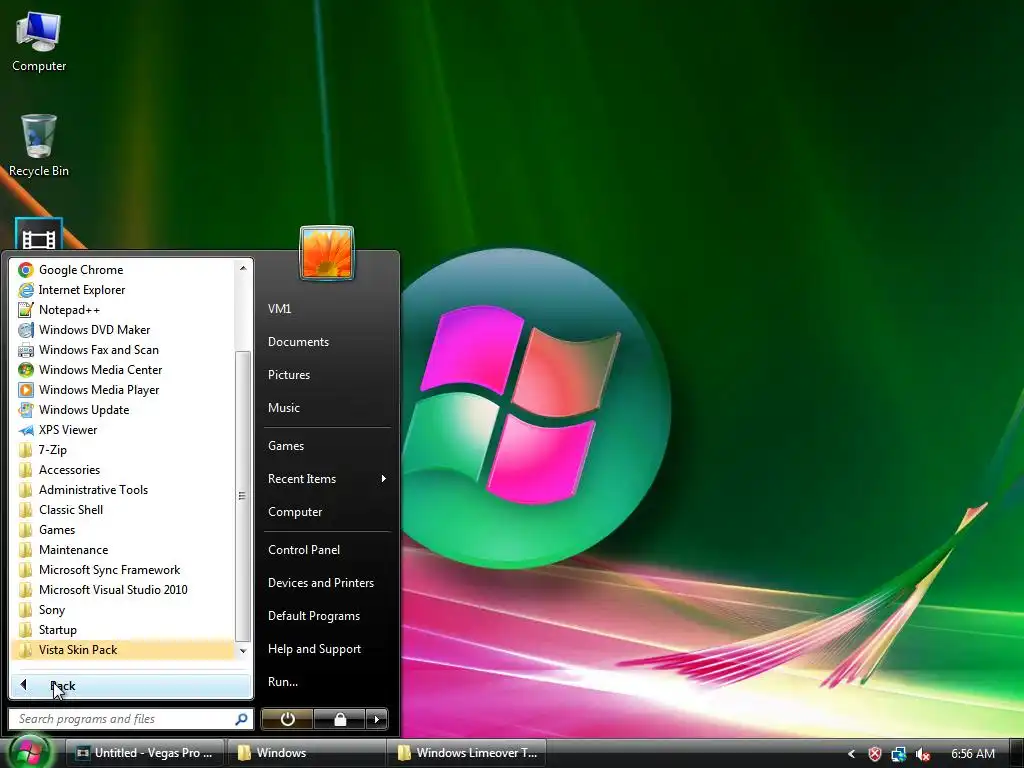Expand the Recent Items submenu
1024x768 pixels.
pyautogui.click(x=327, y=479)
